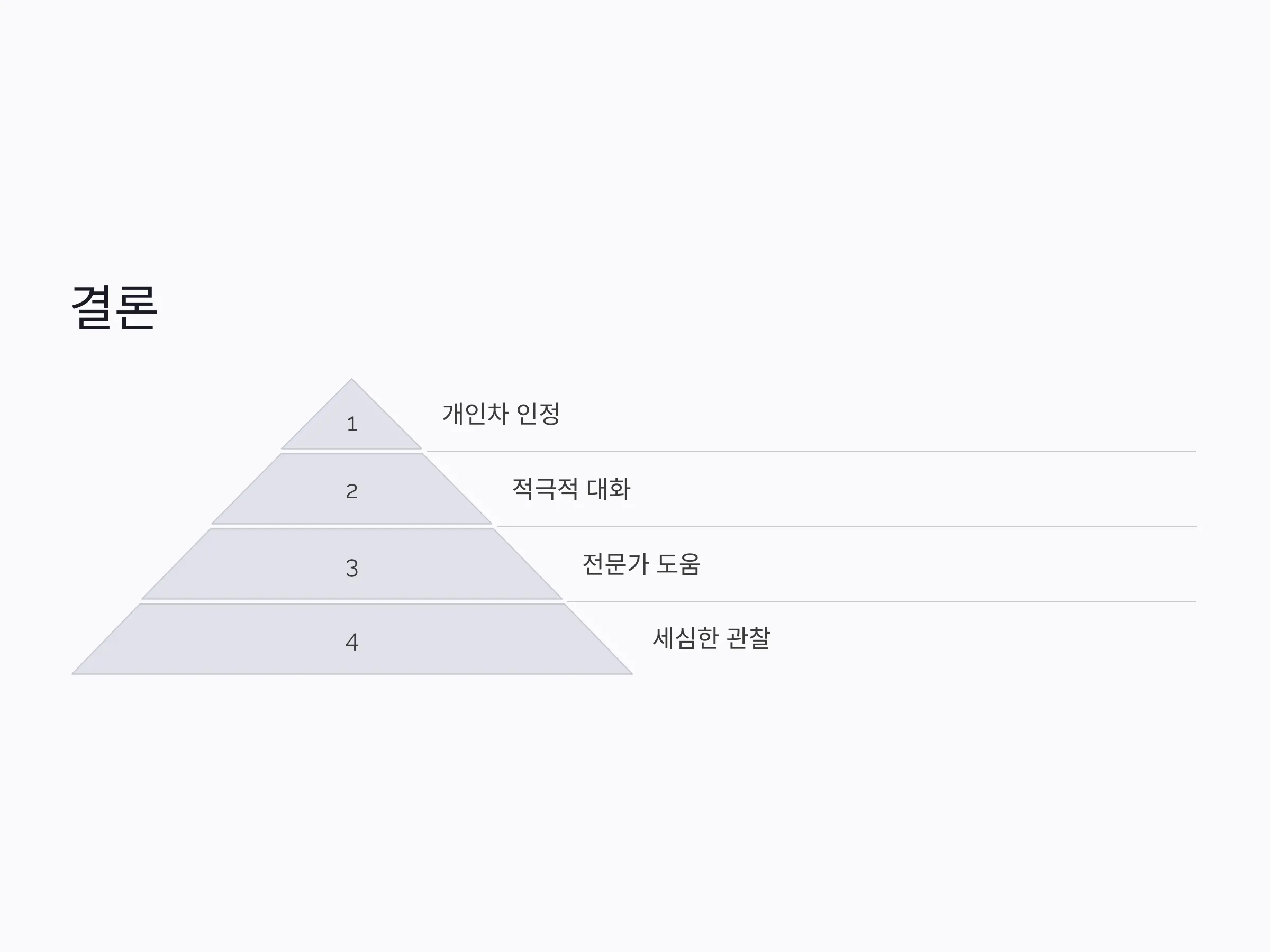Click divider line below 적극적 대화
This screenshot has width=1270, height=952.
846,527
